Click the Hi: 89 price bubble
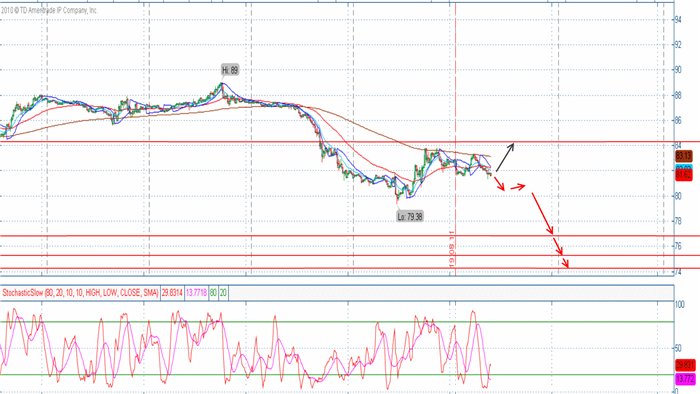700x394 pixels. [230, 70]
